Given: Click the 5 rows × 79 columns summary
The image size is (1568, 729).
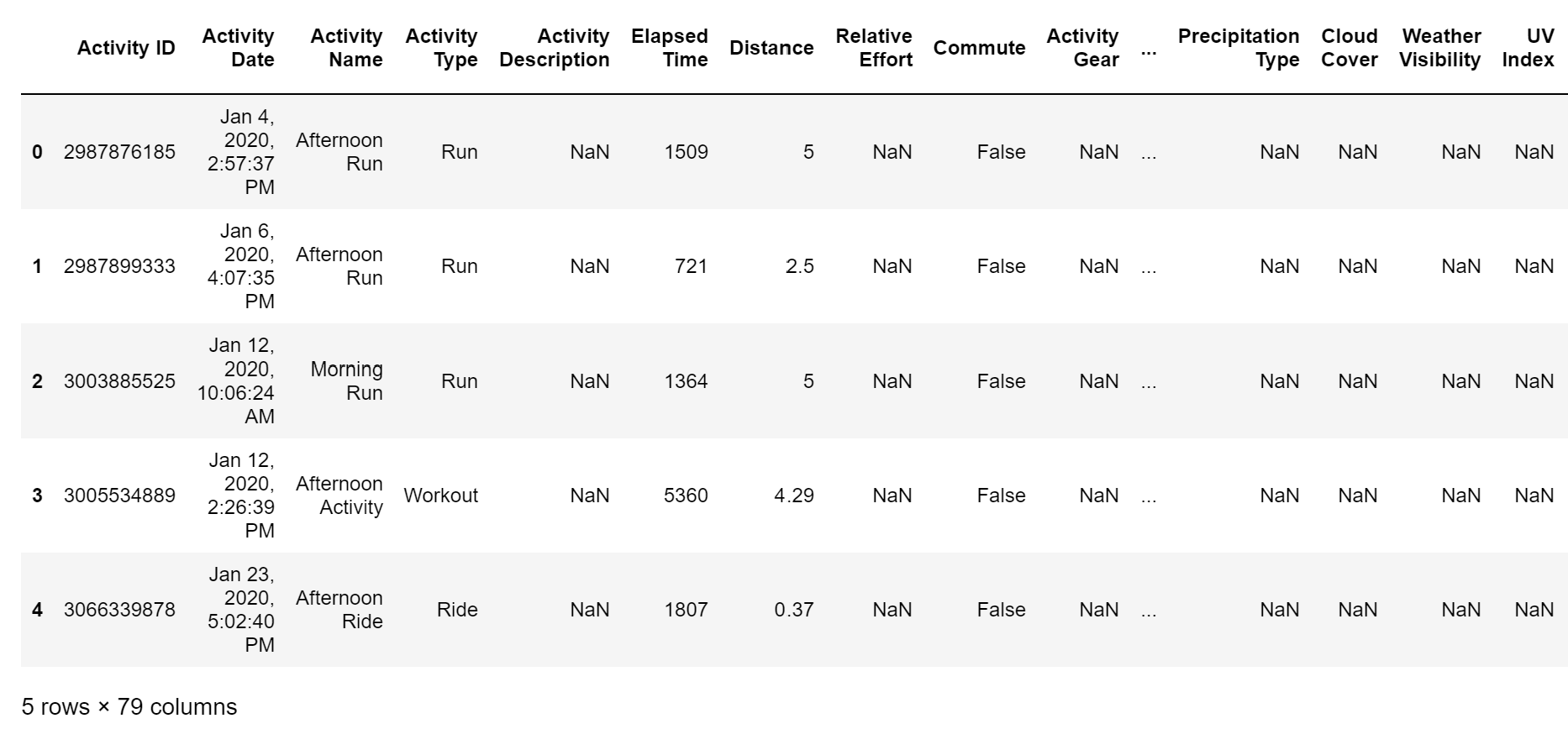Looking at the screenshot, I should 129,707.
